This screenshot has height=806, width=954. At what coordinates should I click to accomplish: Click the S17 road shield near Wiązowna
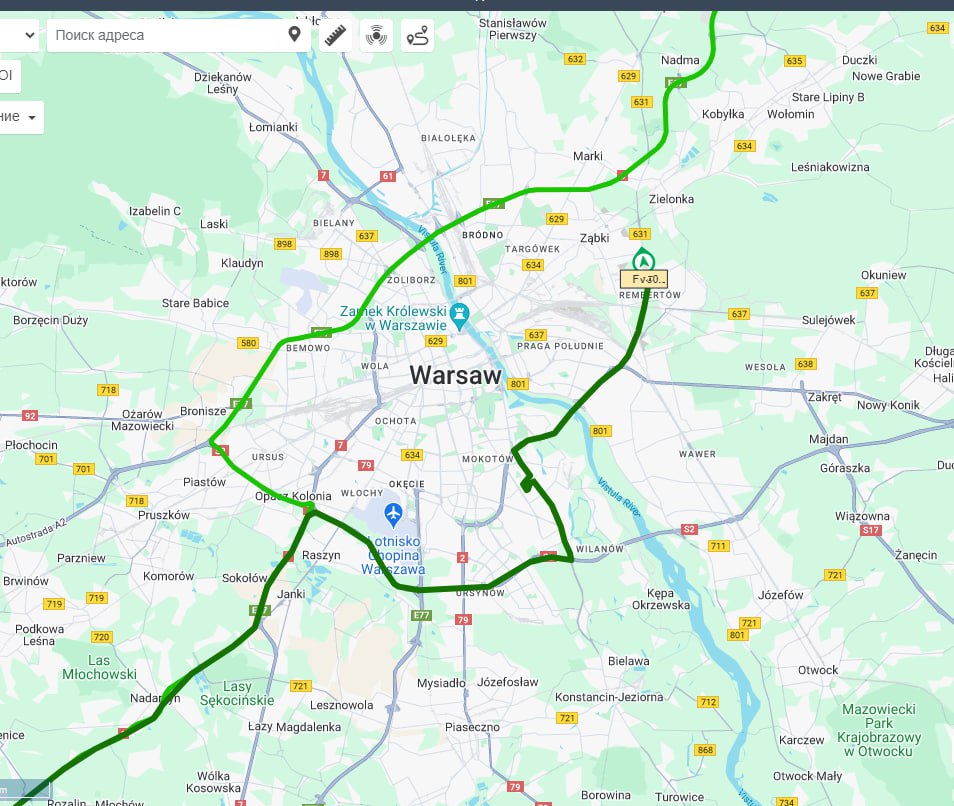871,530
